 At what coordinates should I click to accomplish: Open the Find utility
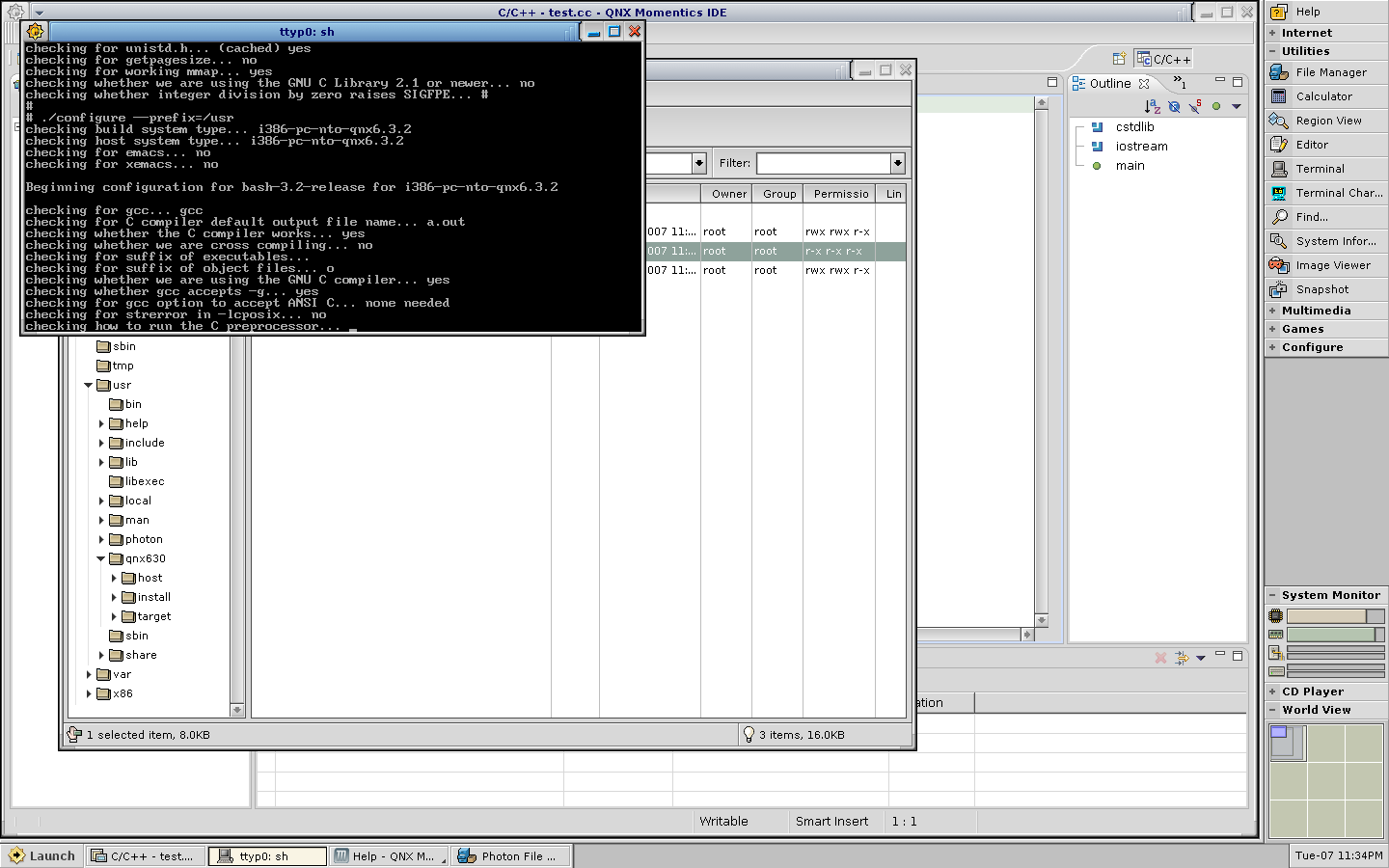pos(1326,217)
